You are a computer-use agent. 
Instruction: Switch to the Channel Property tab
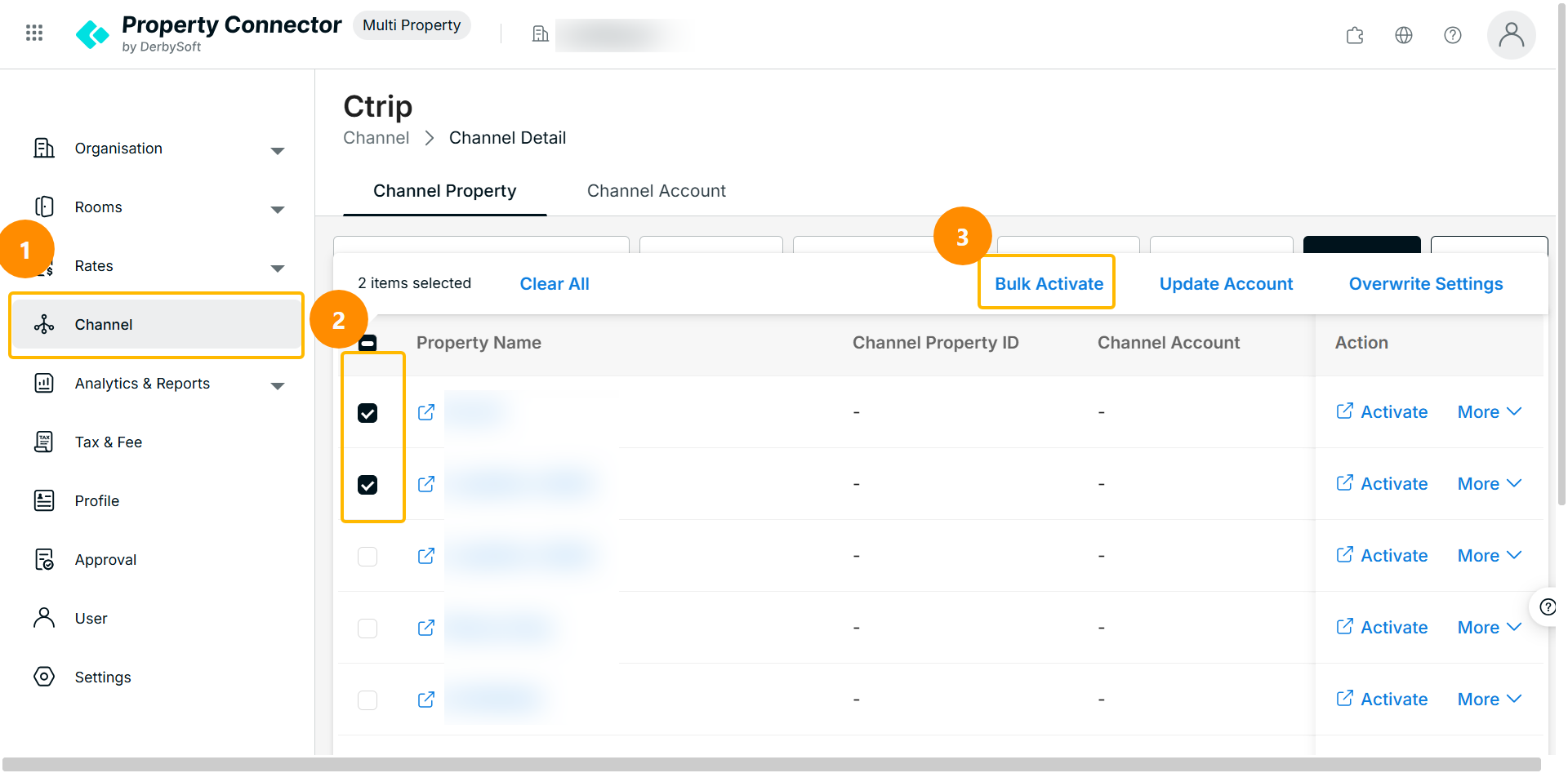click(445, 191)
